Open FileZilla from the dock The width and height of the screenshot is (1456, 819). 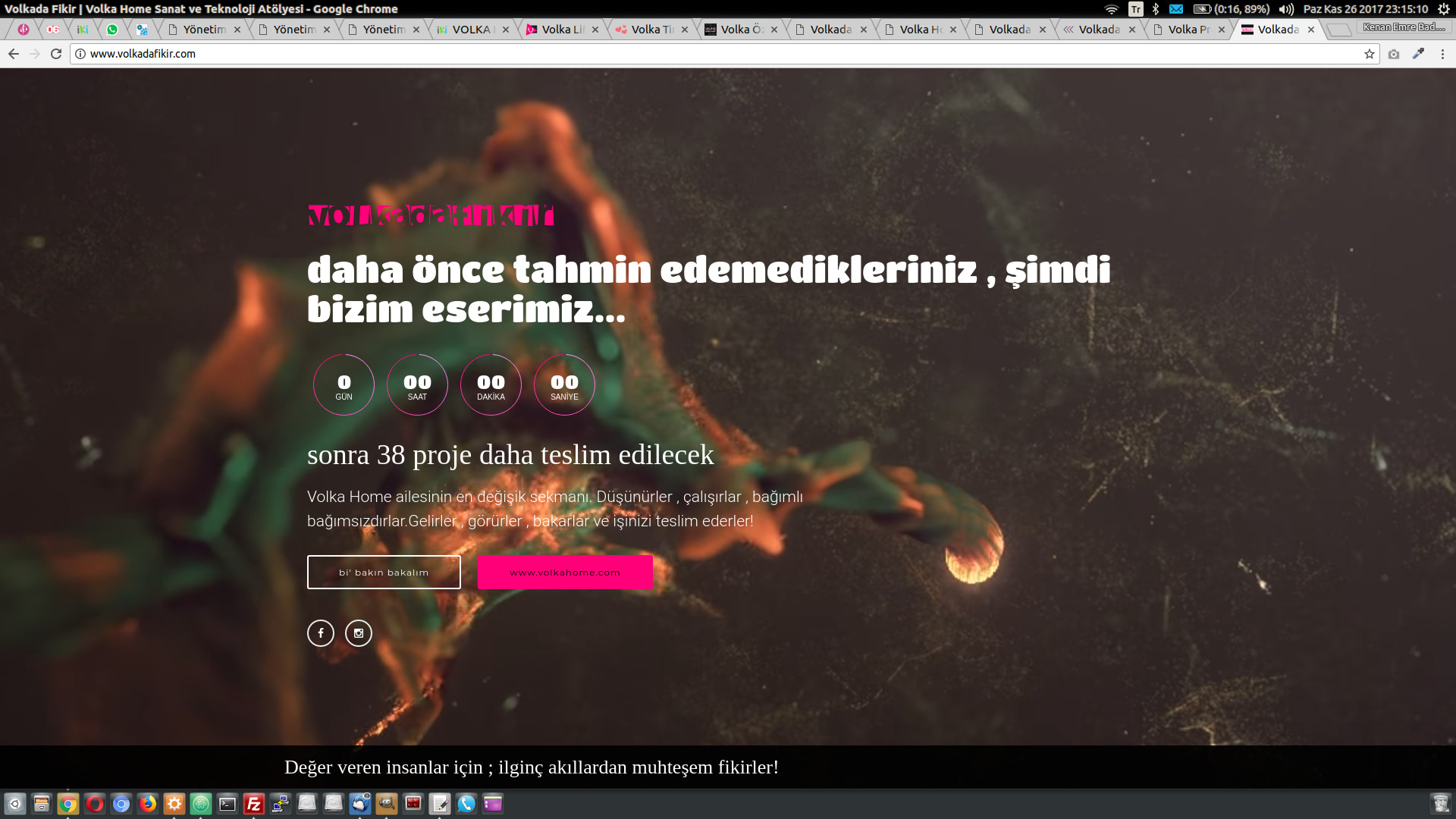254,804
